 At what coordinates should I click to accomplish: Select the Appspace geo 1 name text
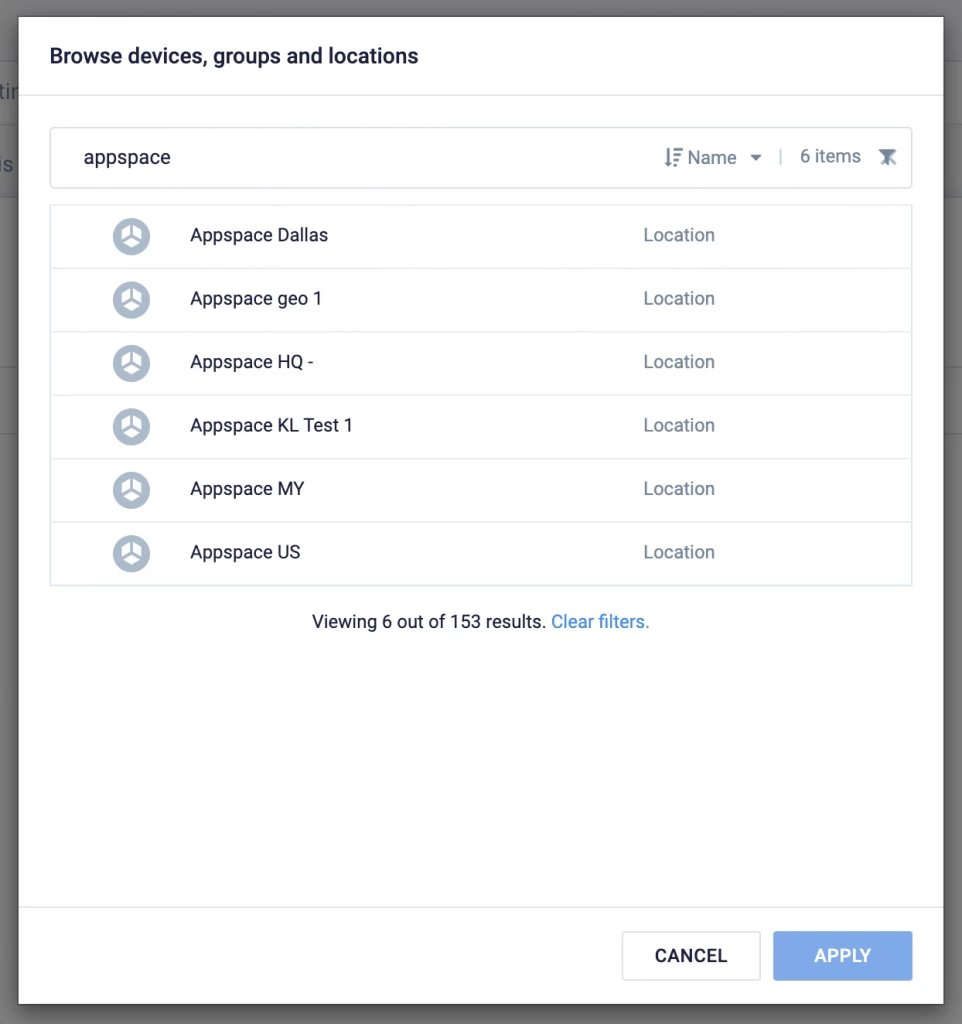point(256,298)
